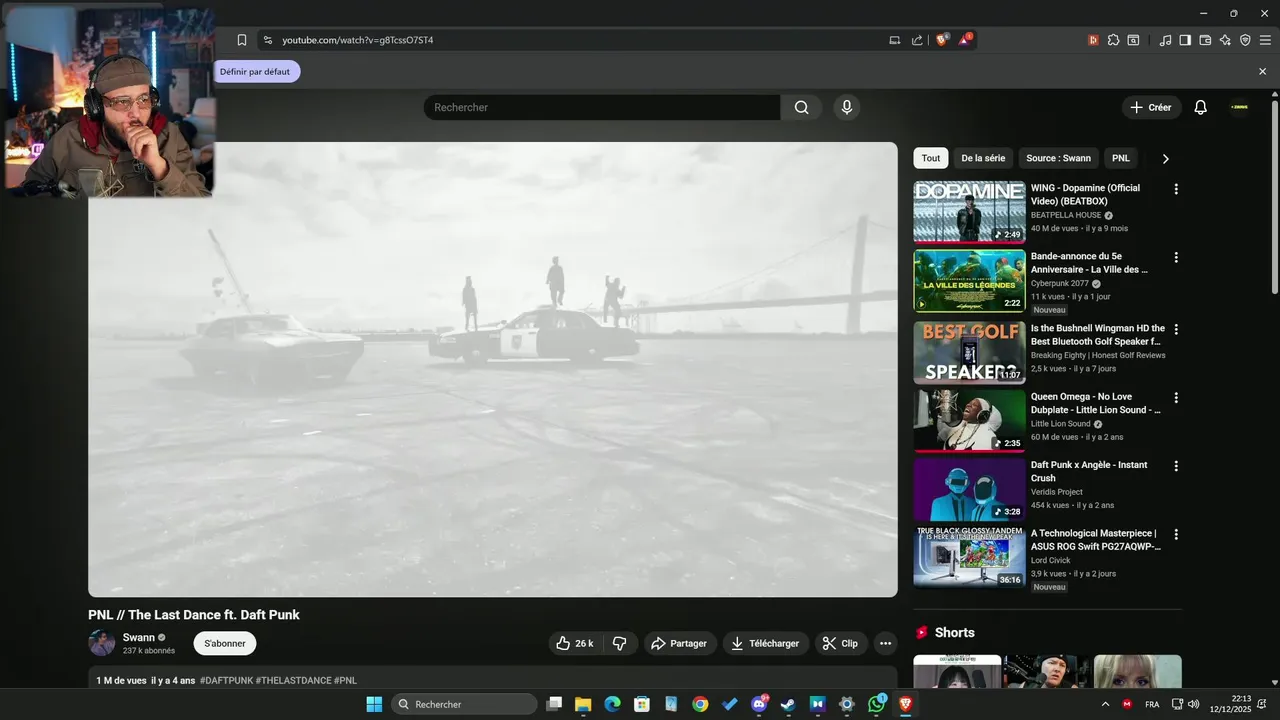Open volume control in system tray
This screenshot has width=1280, height=720.
[x=1193, y=704]
